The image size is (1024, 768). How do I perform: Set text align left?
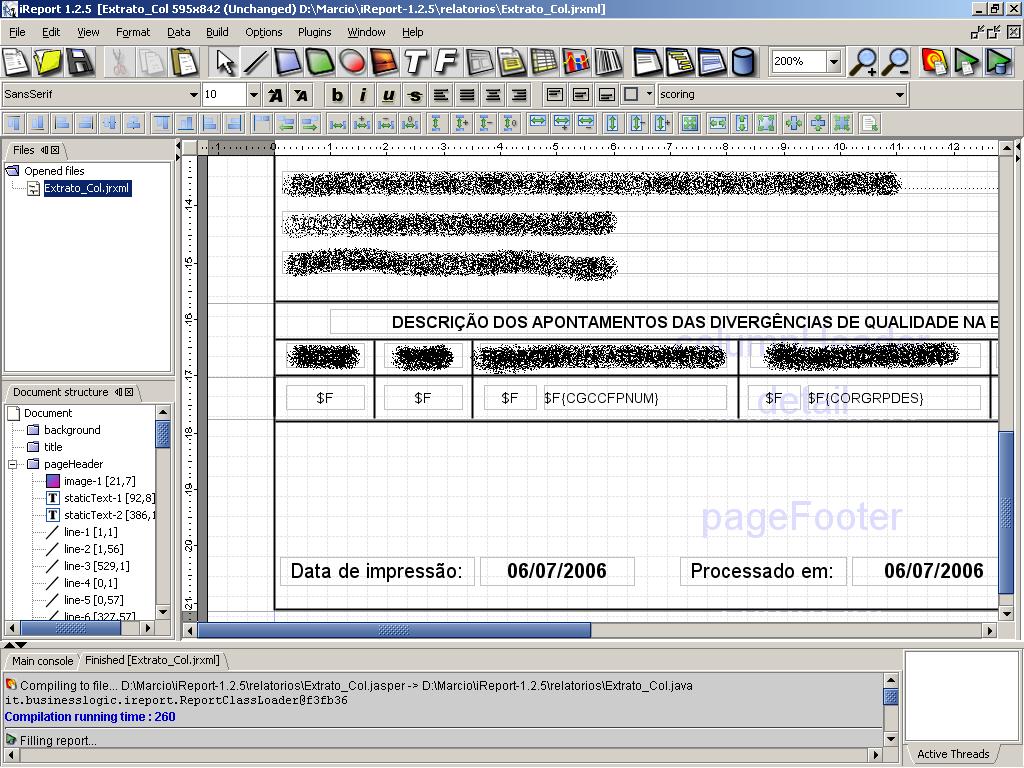click(441, 95)
